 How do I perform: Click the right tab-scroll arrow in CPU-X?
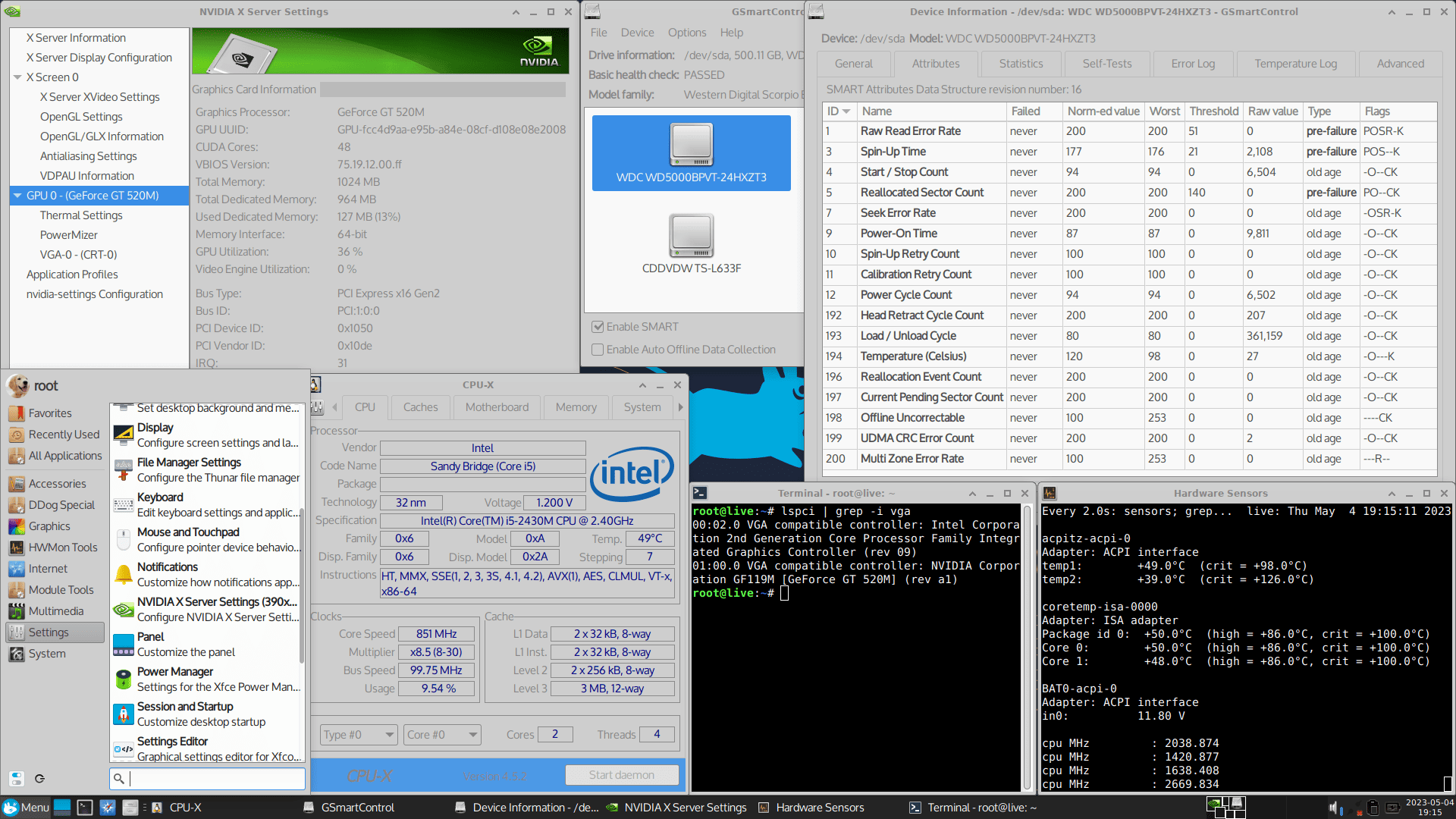[x=680, y=407]
